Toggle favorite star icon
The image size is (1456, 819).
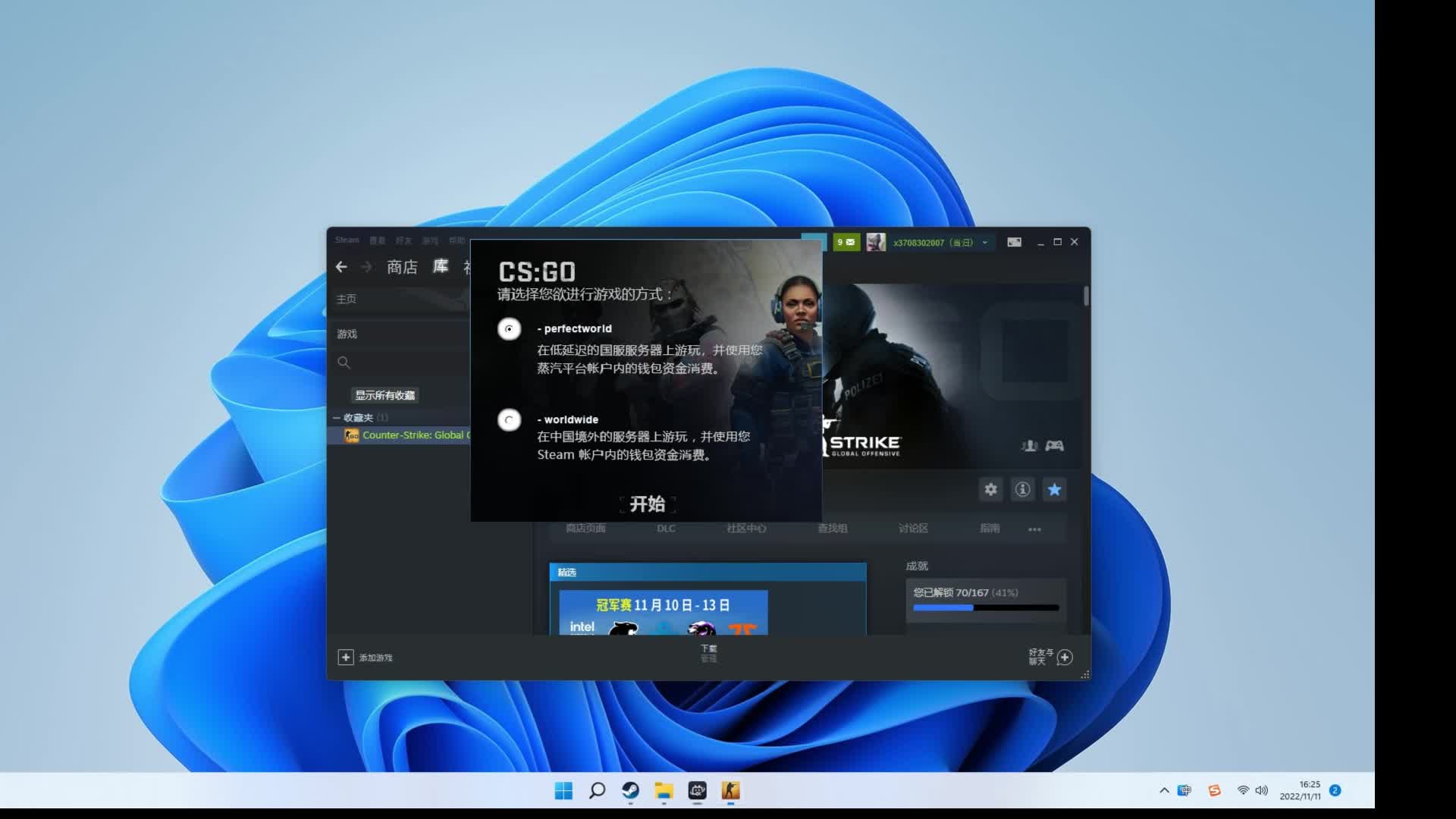[1054, 489]
